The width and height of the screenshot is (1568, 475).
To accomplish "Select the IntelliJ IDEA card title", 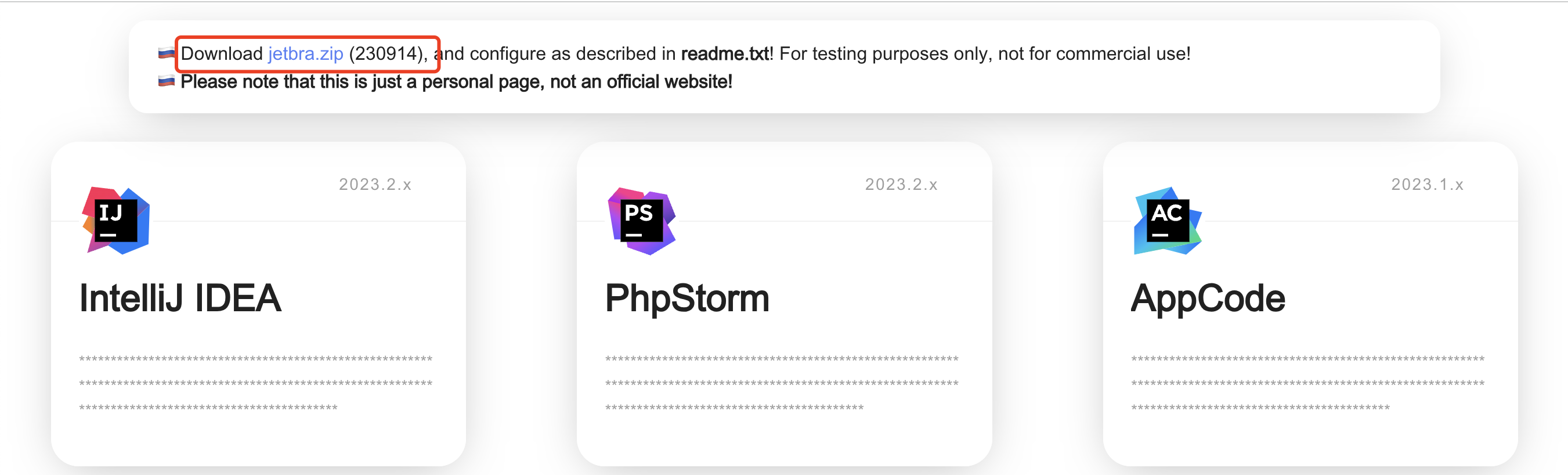I will pos(180,298).
